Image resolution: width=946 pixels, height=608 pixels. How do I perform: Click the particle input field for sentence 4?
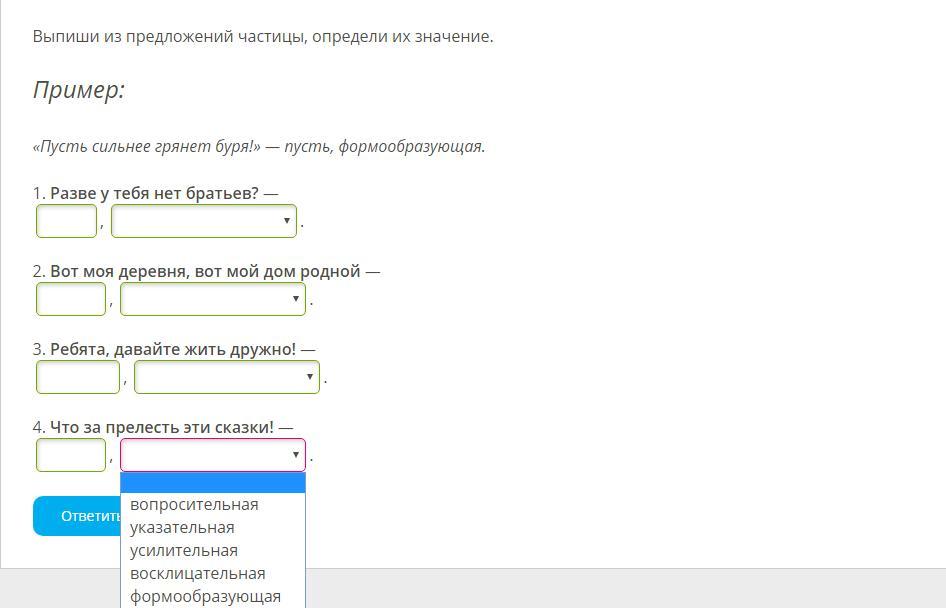(71, 455)
